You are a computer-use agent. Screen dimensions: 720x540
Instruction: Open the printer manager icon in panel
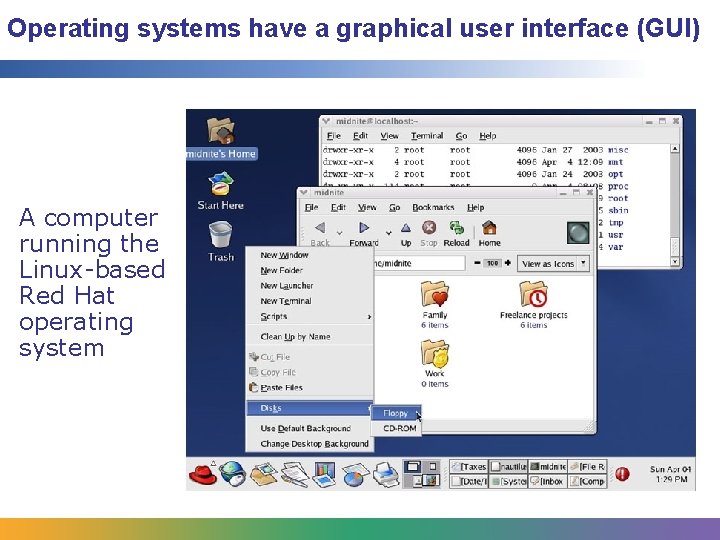[x=386, y=474]
